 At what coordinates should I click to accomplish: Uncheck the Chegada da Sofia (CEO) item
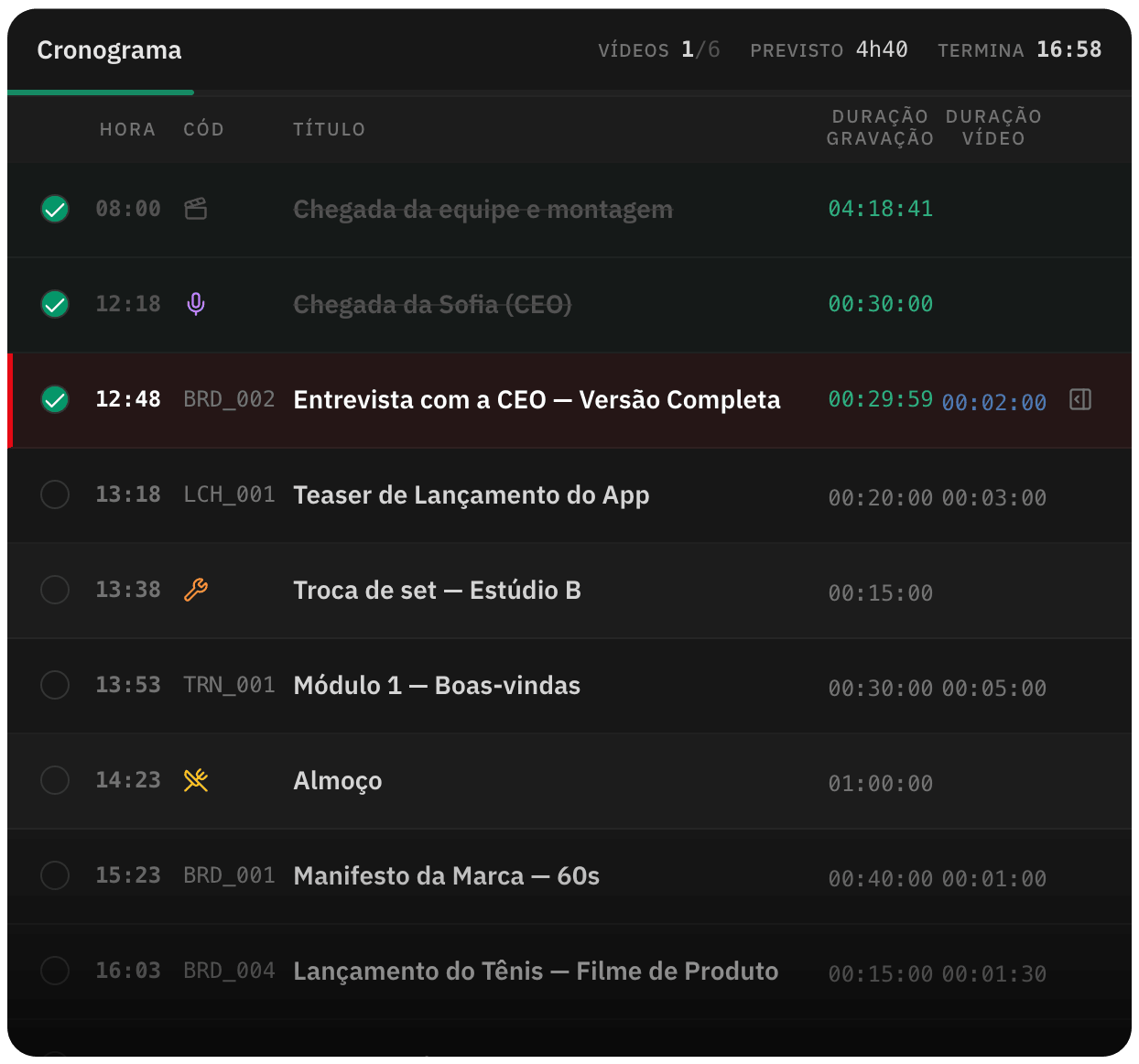coord(55,304)
